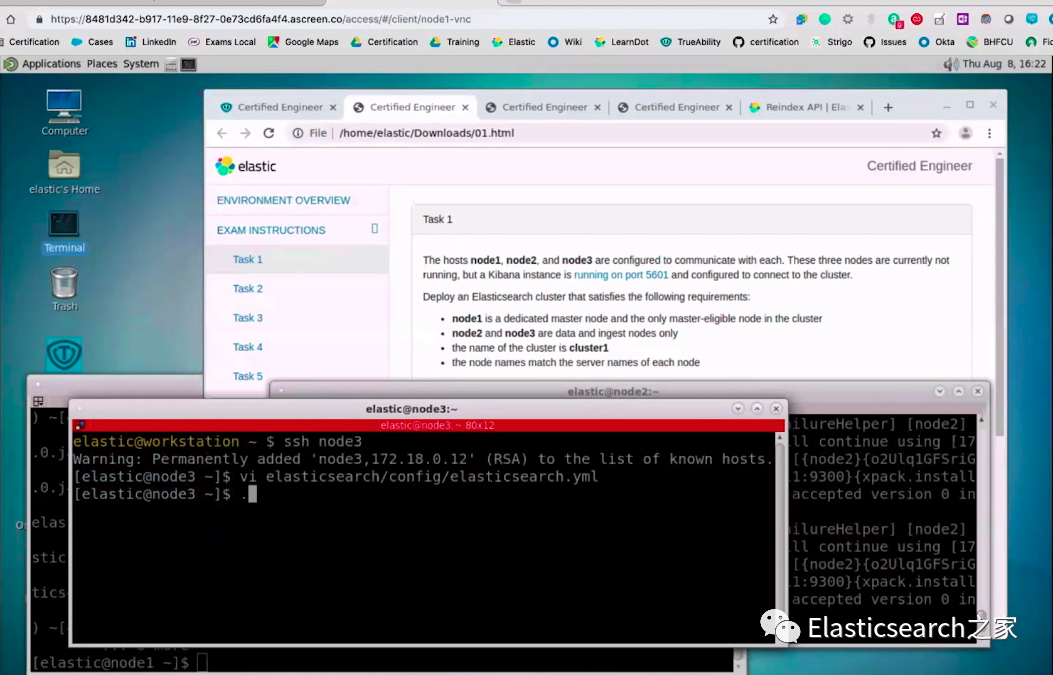
Task: Open the running on port 5601 link
Action: click(621, 275)
